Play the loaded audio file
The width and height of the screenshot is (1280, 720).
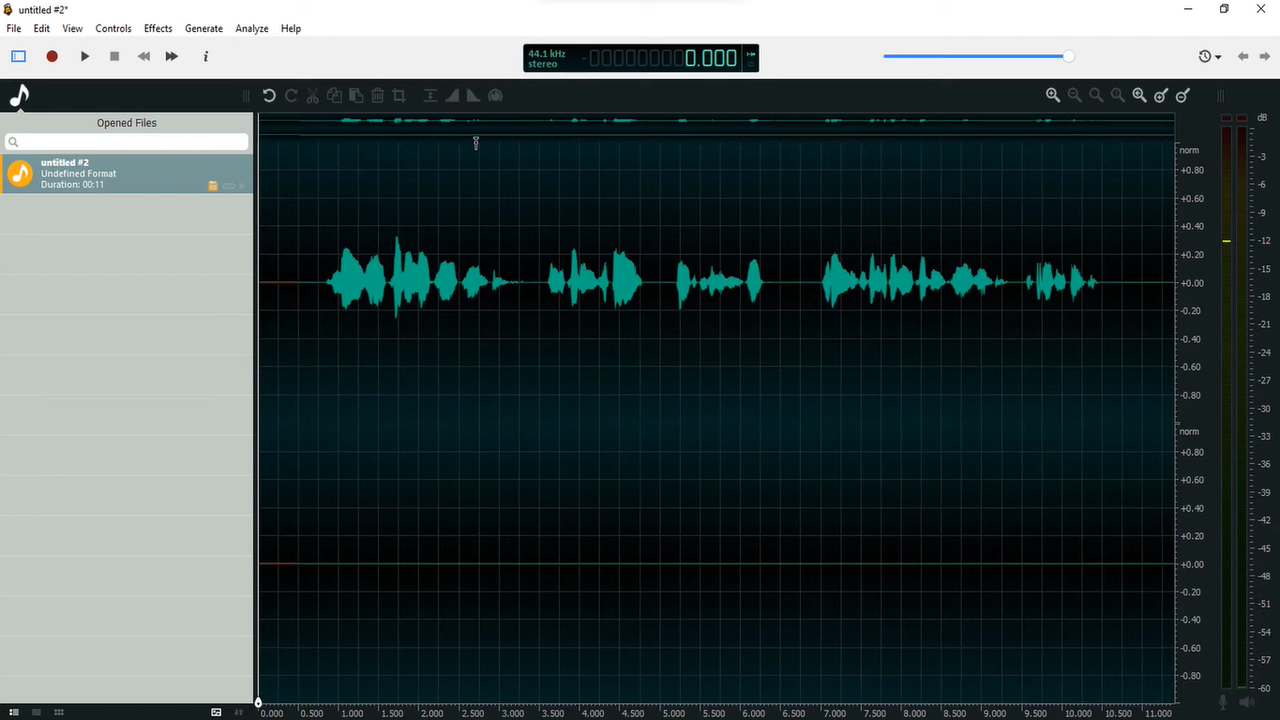point(84,56)
